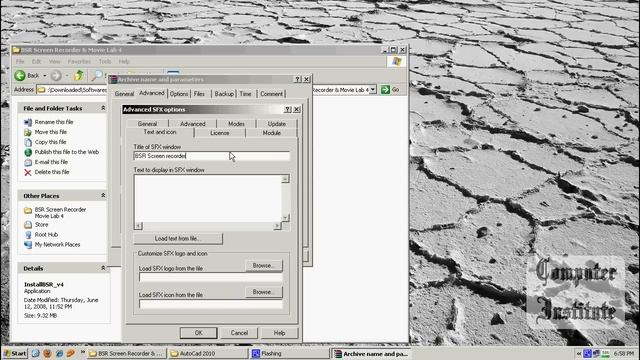The image size is (640, 360).
Task: Click My Network Places icon
Action: point(28,244)
